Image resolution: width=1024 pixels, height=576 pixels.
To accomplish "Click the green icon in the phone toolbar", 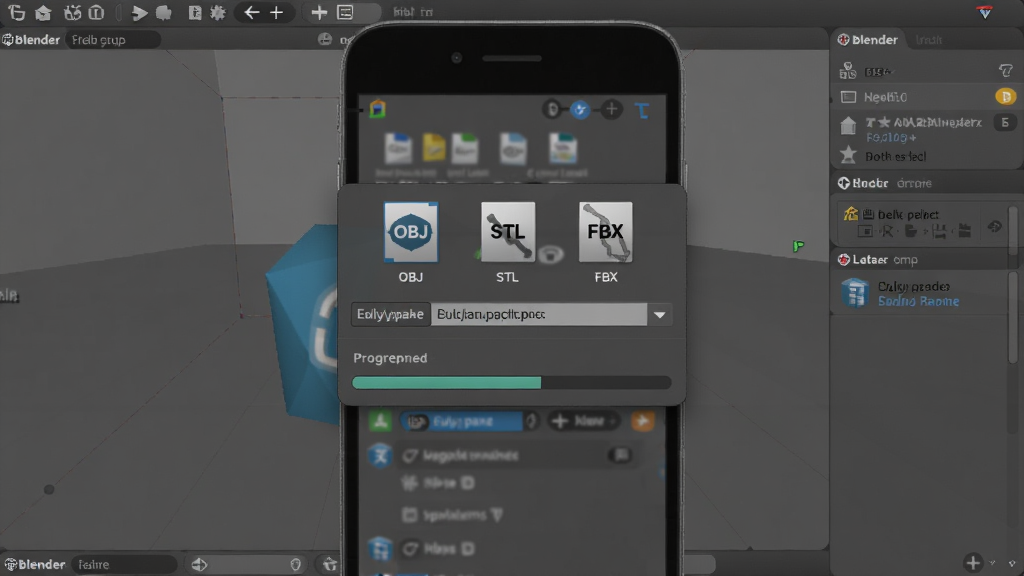I will pyautogui.click(x=380, y=421).
